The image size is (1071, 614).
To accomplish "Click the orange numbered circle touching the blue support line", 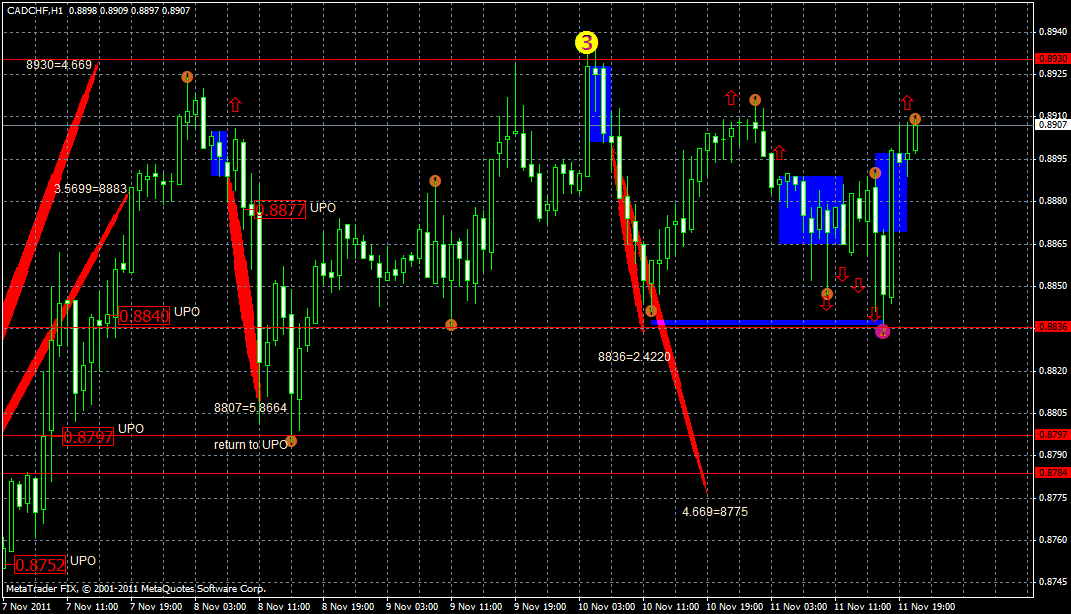I will (651, 311).
